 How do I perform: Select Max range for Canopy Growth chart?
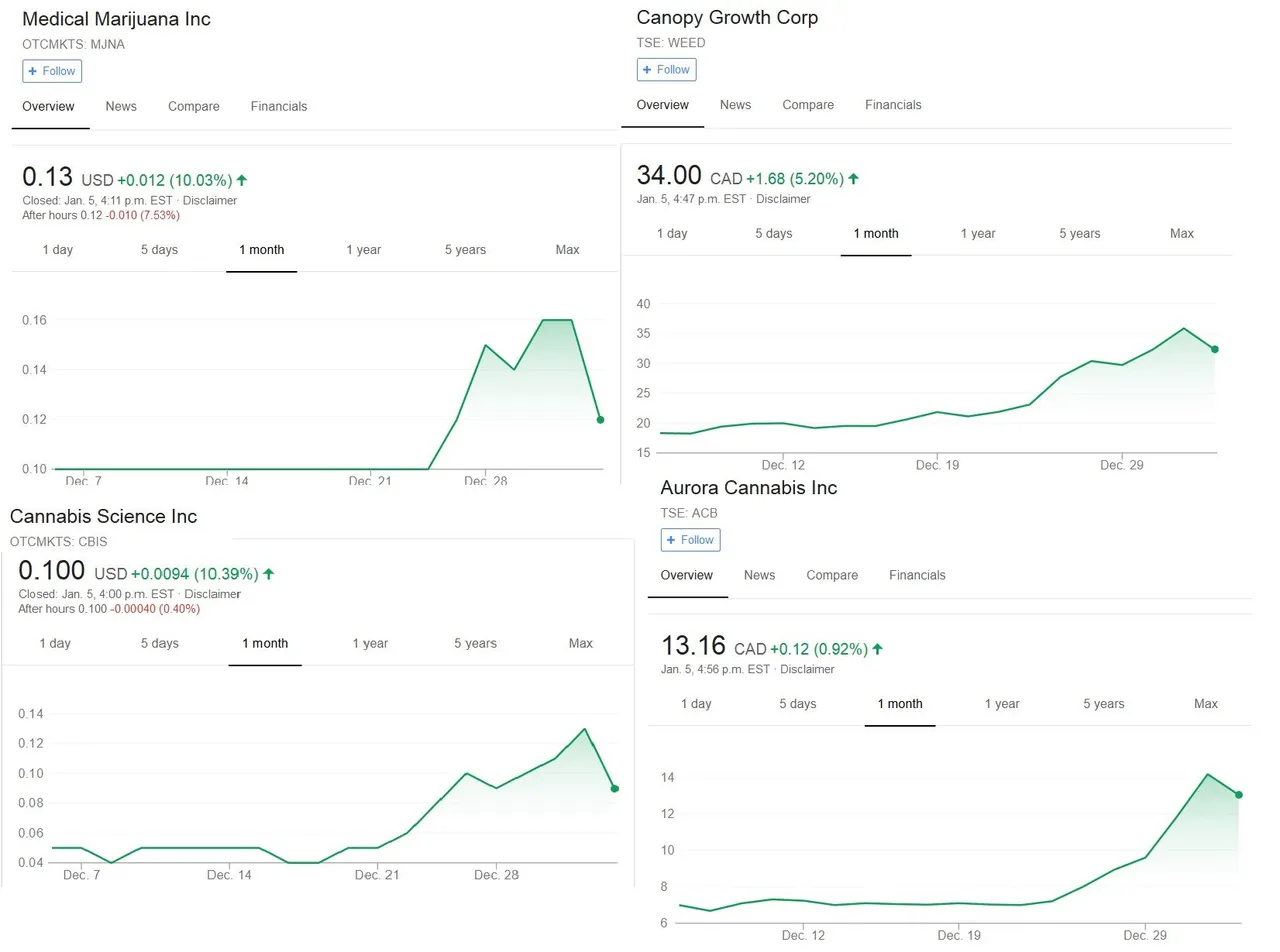[1182, 233]
